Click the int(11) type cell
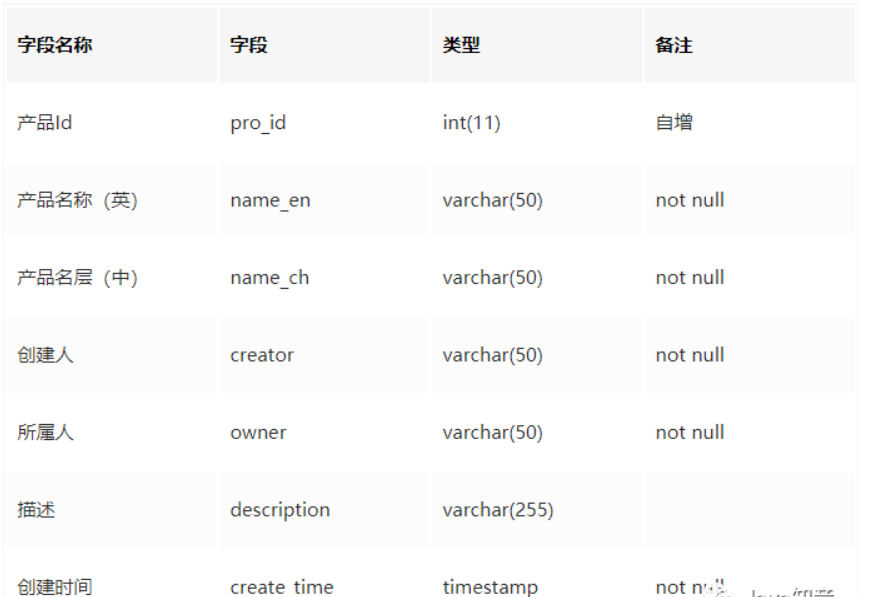 click(x=537, y=123)
